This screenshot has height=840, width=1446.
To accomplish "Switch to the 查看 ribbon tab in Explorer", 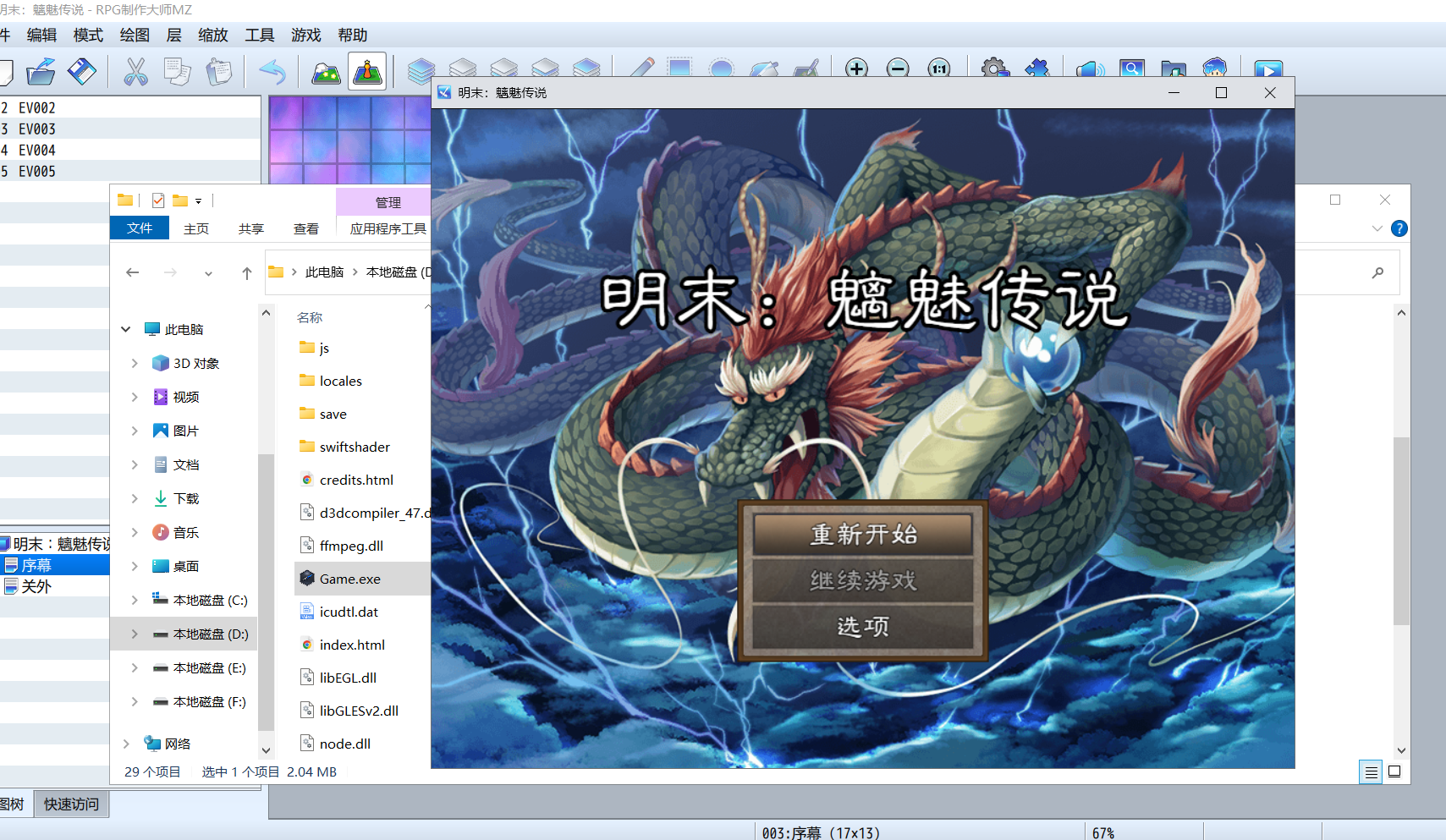I will 306,228.
